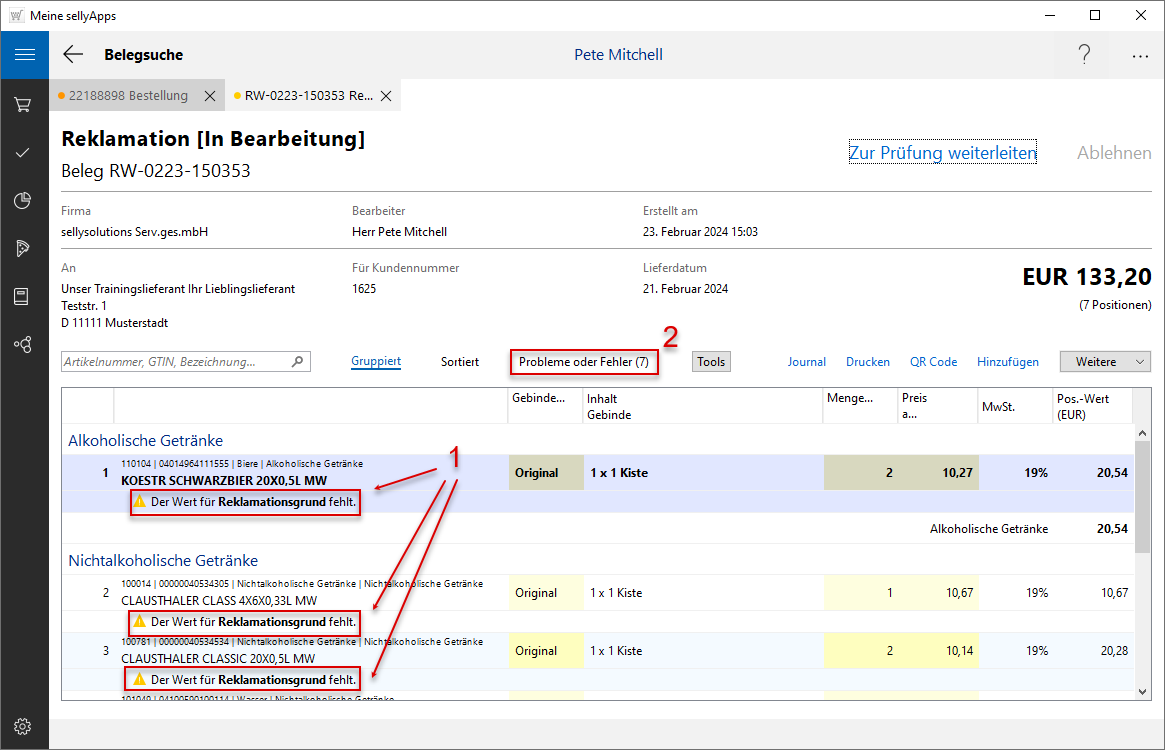1165x750 pixels.
Task: Open the three-dots more options menu
Action: click(1140, 56)
